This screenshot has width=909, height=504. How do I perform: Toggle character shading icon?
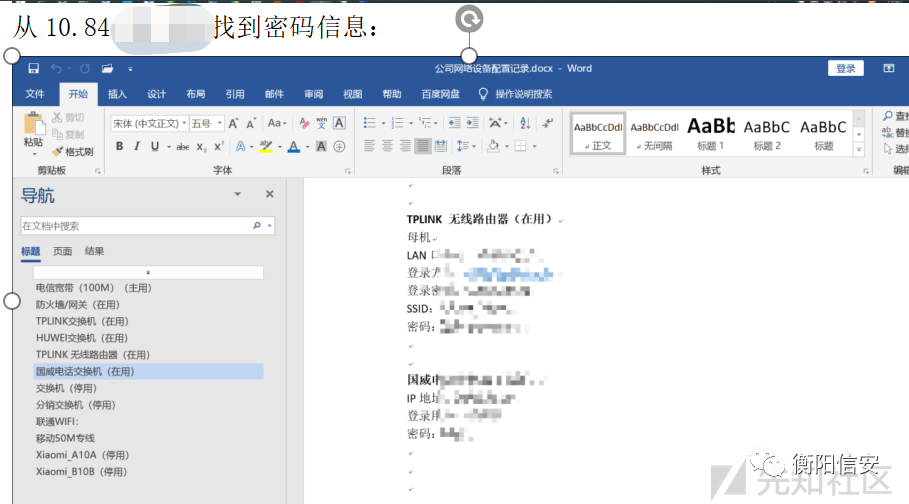coord(321,147)
